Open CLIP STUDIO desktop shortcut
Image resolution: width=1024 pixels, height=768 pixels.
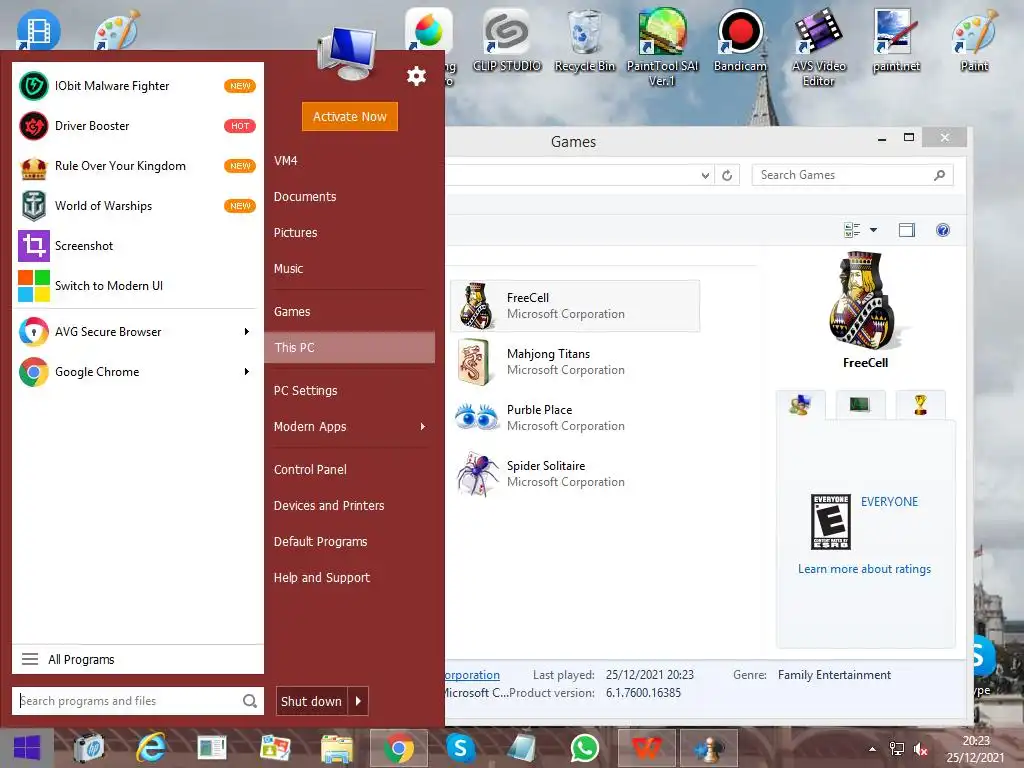[507, 40]
